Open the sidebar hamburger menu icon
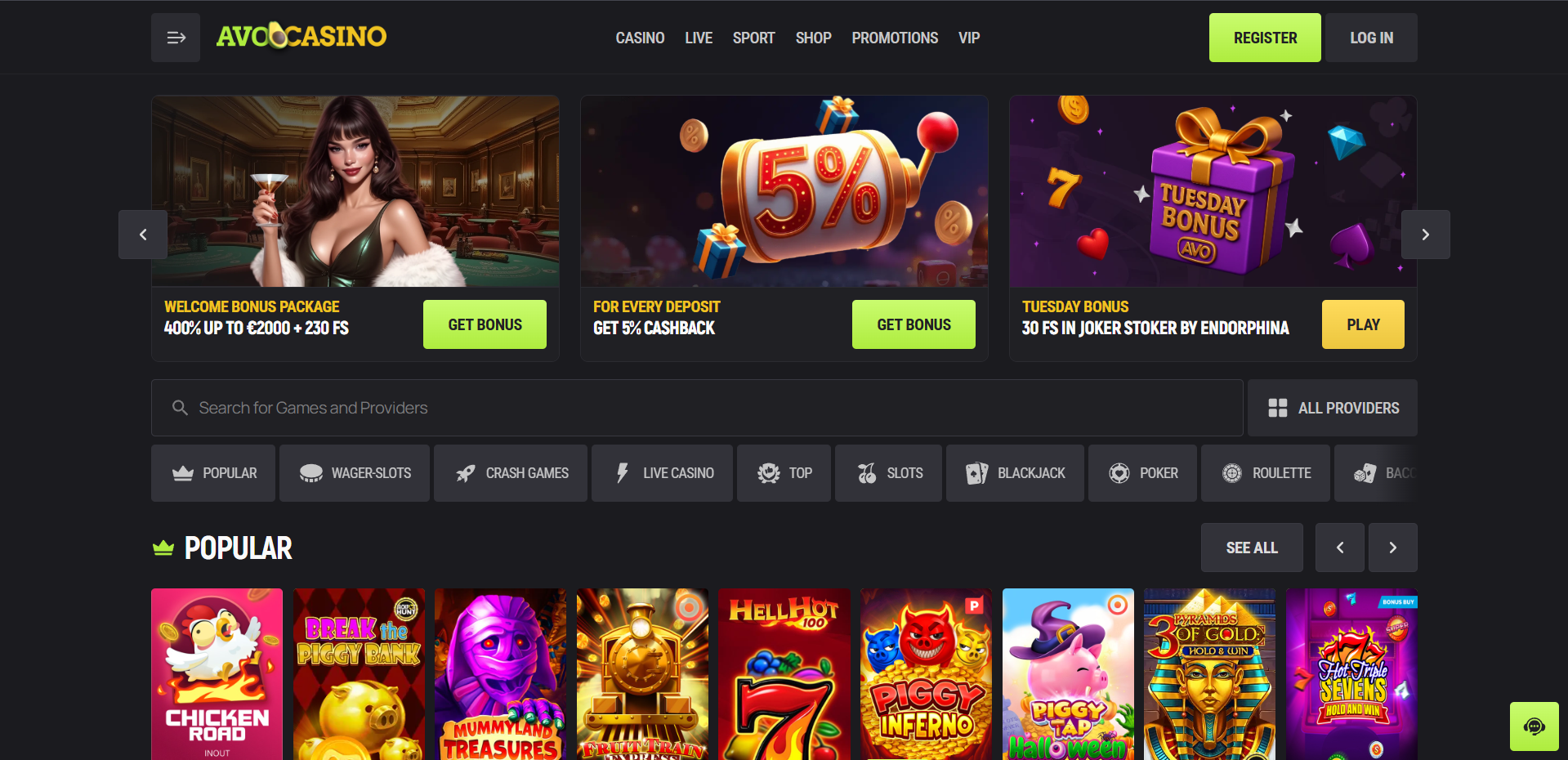Viewport: 1568px width, 760px height. tap(176, 38)
